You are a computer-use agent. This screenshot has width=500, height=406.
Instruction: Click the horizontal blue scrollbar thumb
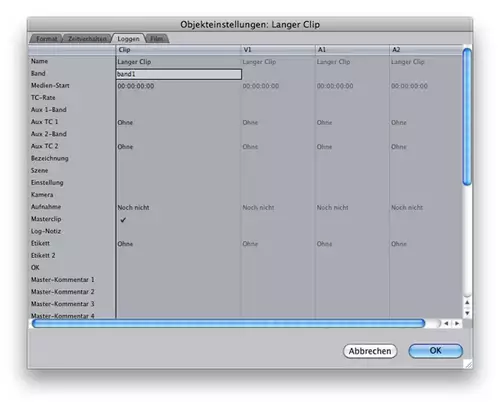[x=228, y=323]
